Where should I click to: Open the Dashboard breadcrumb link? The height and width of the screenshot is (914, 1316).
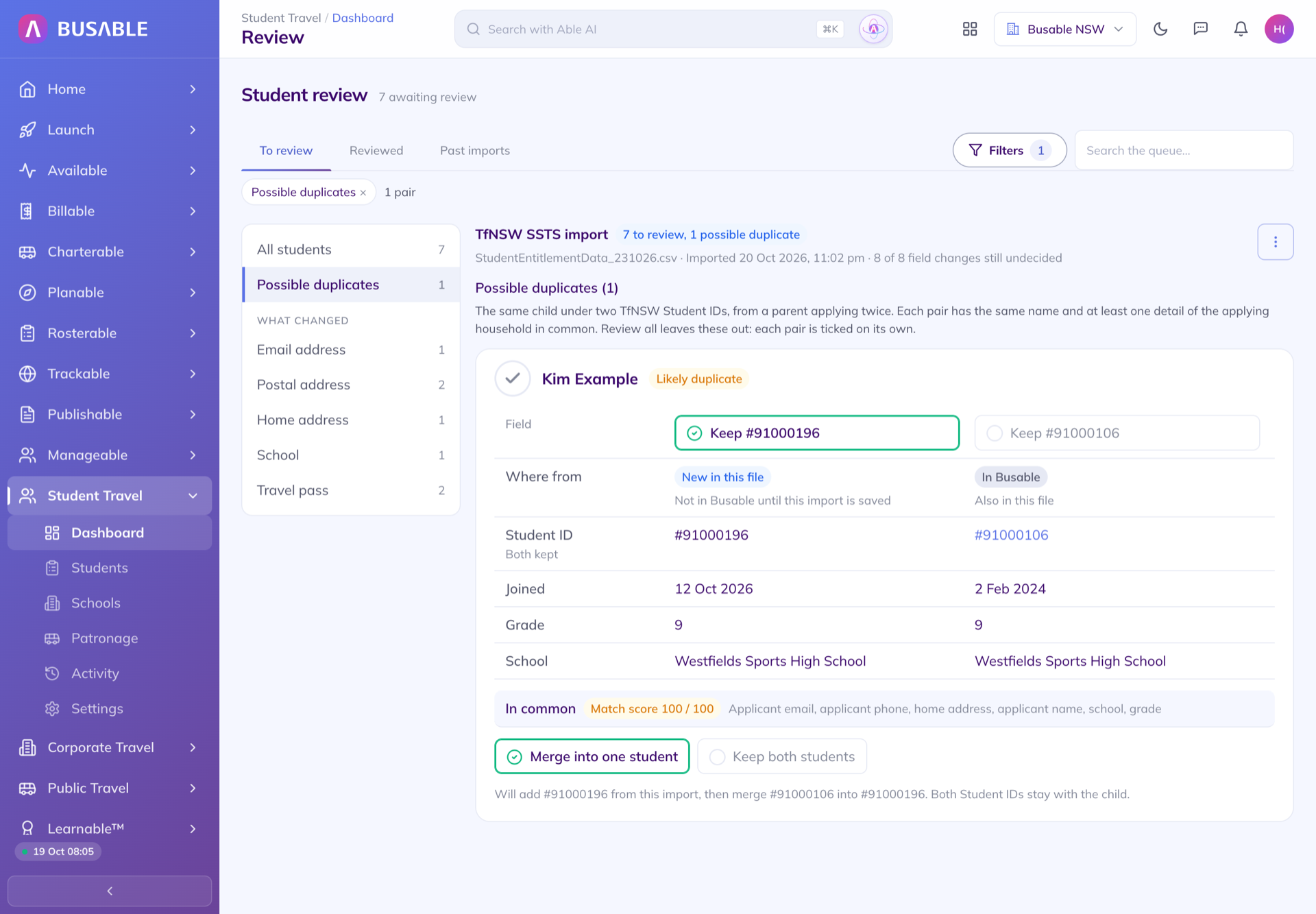click(x=363, y=18)
